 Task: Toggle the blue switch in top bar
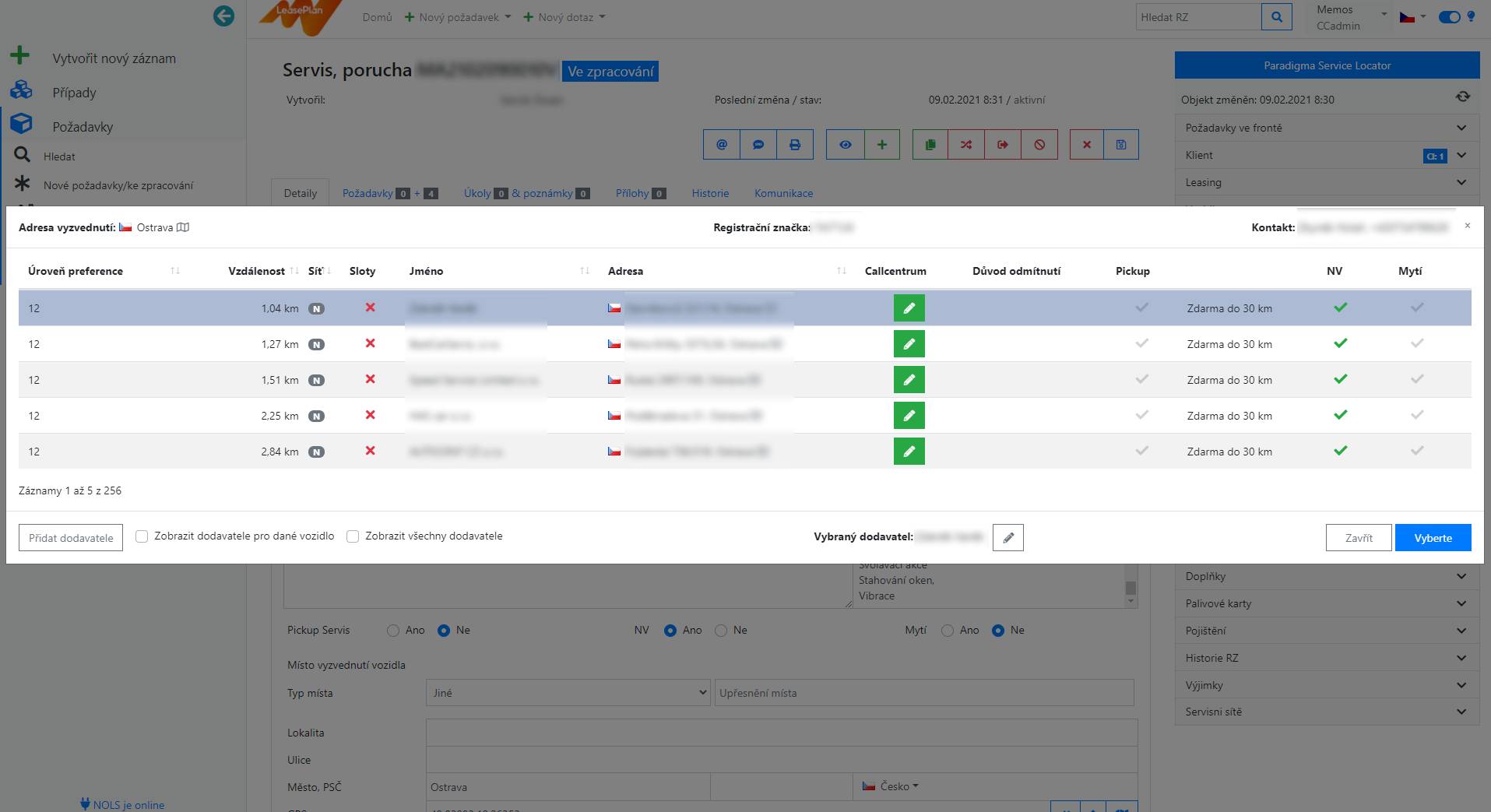[x=1449, y=17]
